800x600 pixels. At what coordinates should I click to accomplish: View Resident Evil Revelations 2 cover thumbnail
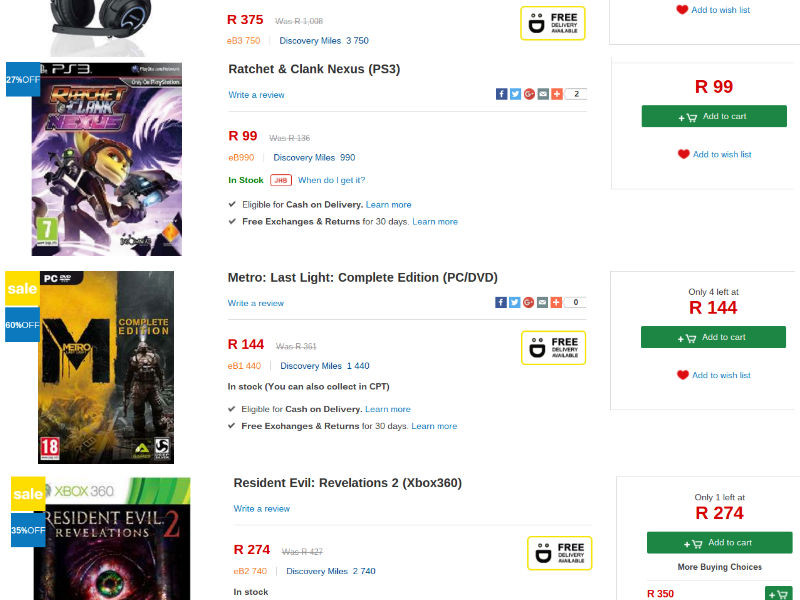(112, 540)
